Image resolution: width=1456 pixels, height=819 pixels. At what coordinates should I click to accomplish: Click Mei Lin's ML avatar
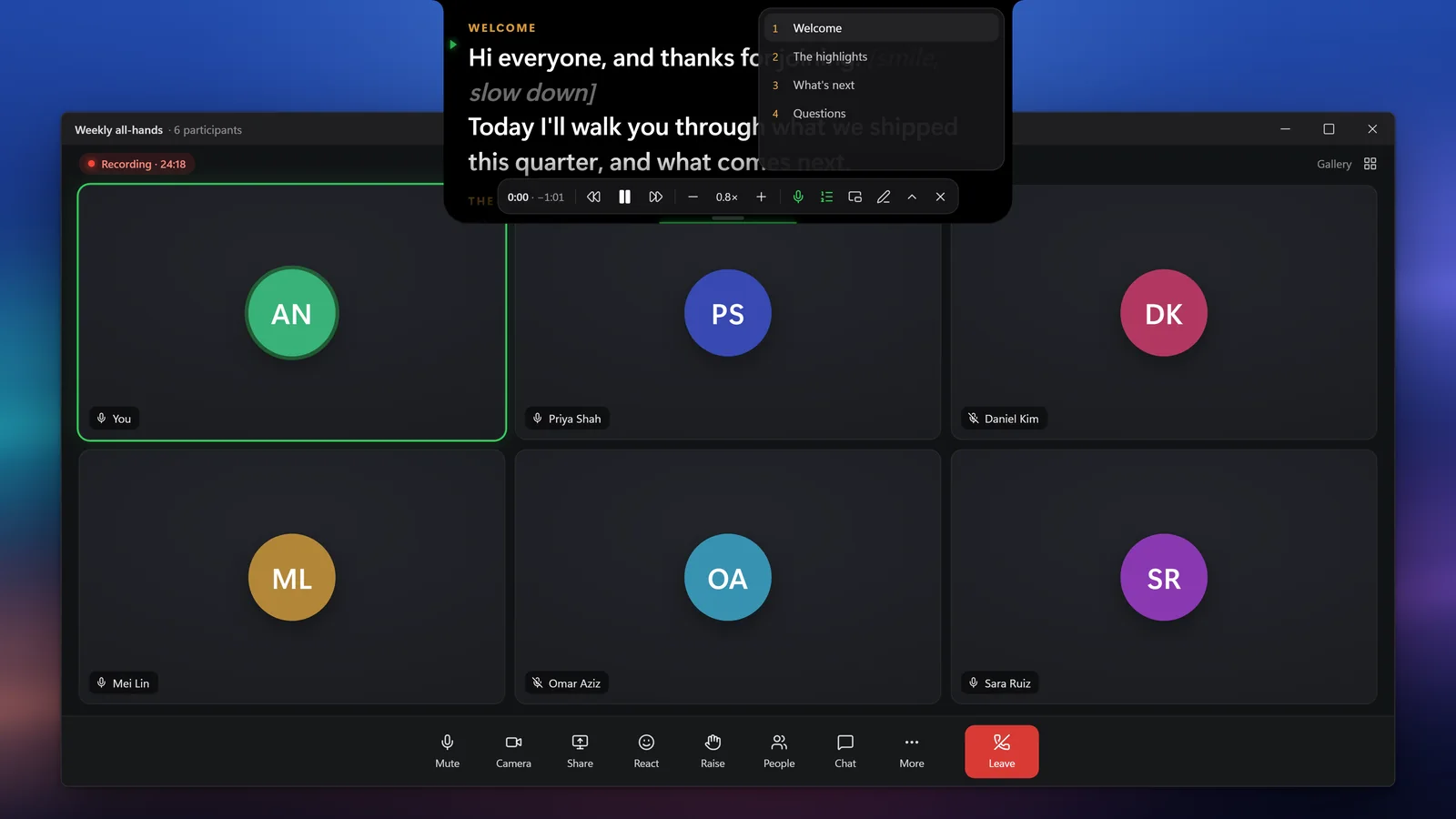[292, 577]
